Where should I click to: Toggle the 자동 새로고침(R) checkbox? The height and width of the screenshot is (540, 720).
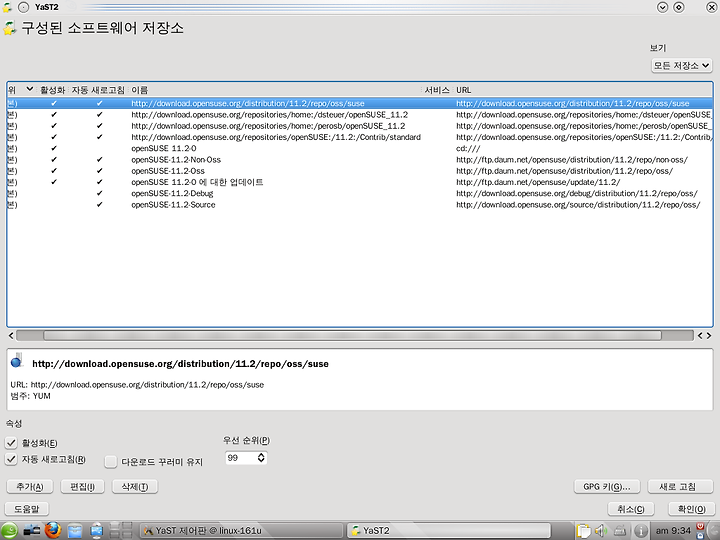coord(11,459)
